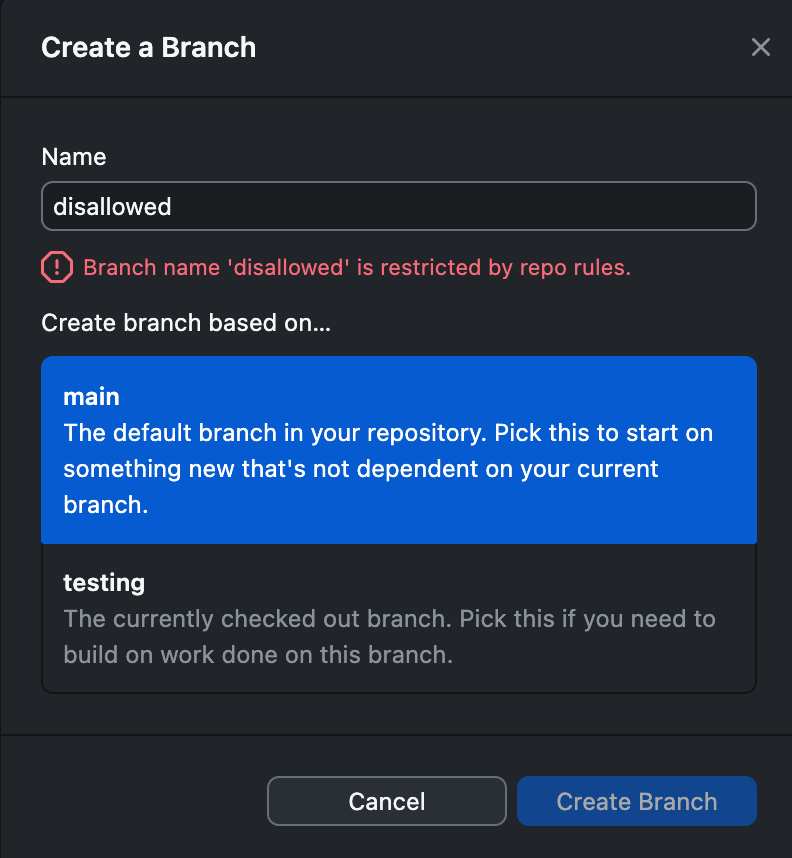
Task: Click the error exclamation icon
Action: coord(57,267)
